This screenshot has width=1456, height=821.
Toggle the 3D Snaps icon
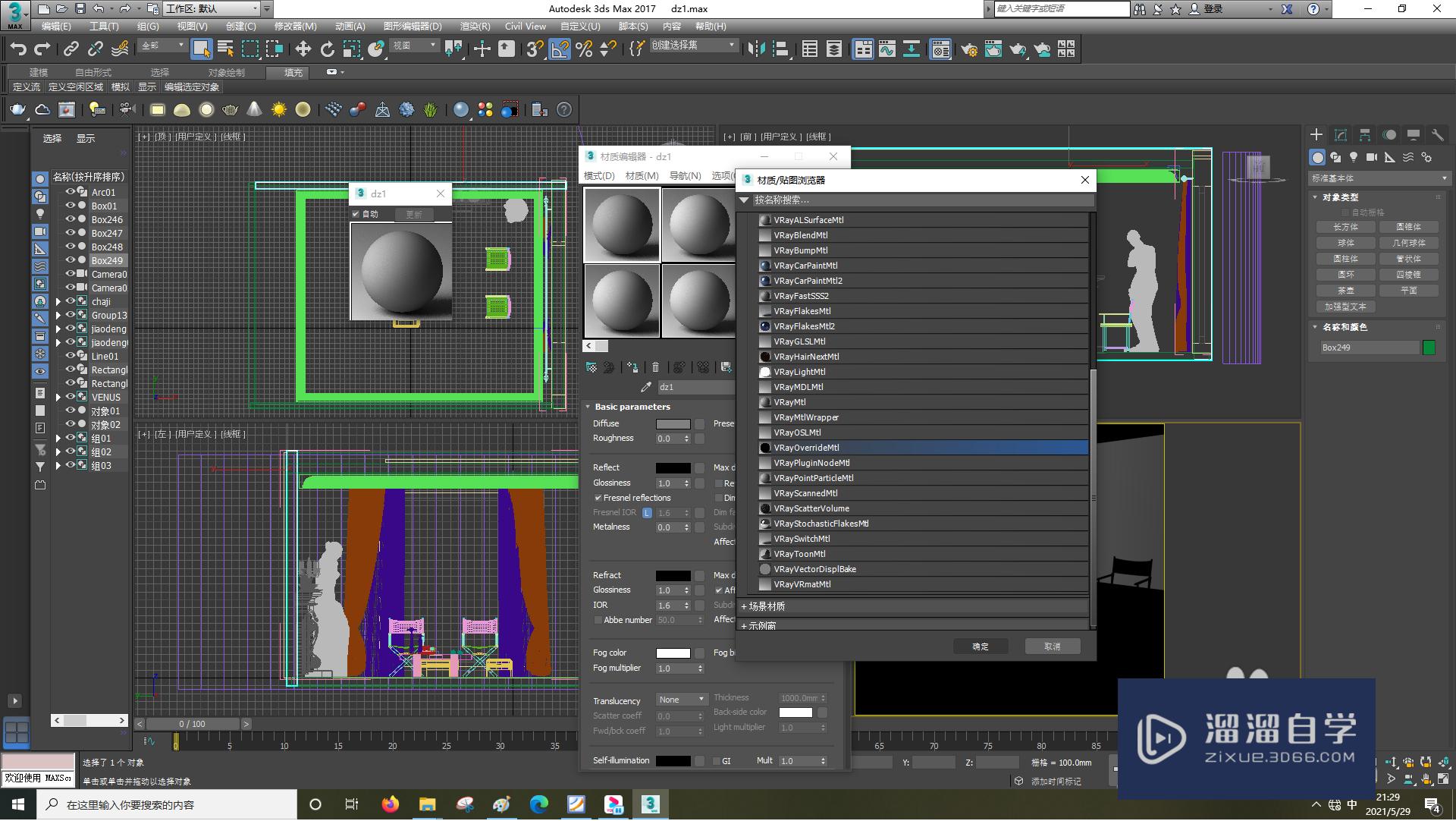[x=535, y=49]
